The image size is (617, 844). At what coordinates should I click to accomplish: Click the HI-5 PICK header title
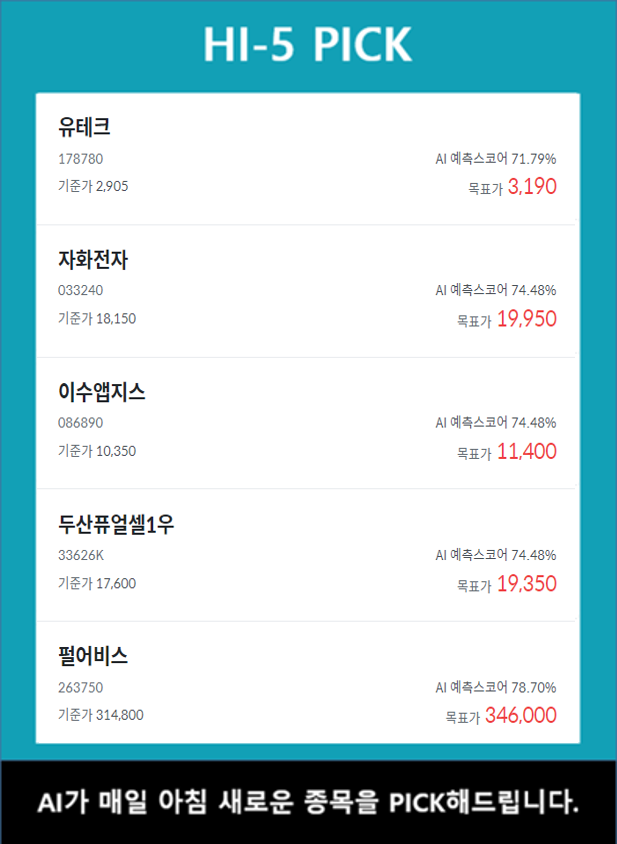coord(308,45)
